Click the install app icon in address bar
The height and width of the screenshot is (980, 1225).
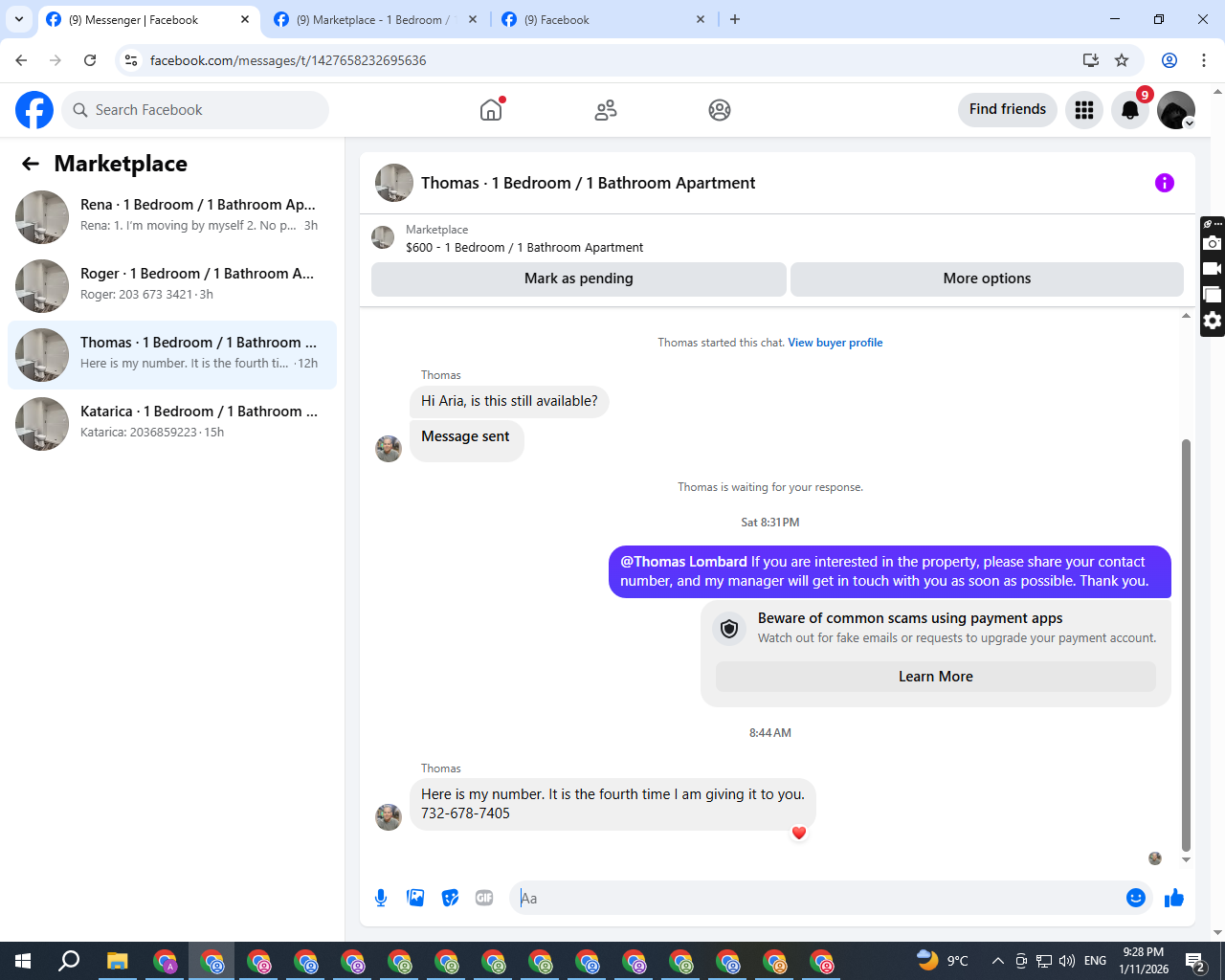pyautogui.click(x=1091, y=60)
